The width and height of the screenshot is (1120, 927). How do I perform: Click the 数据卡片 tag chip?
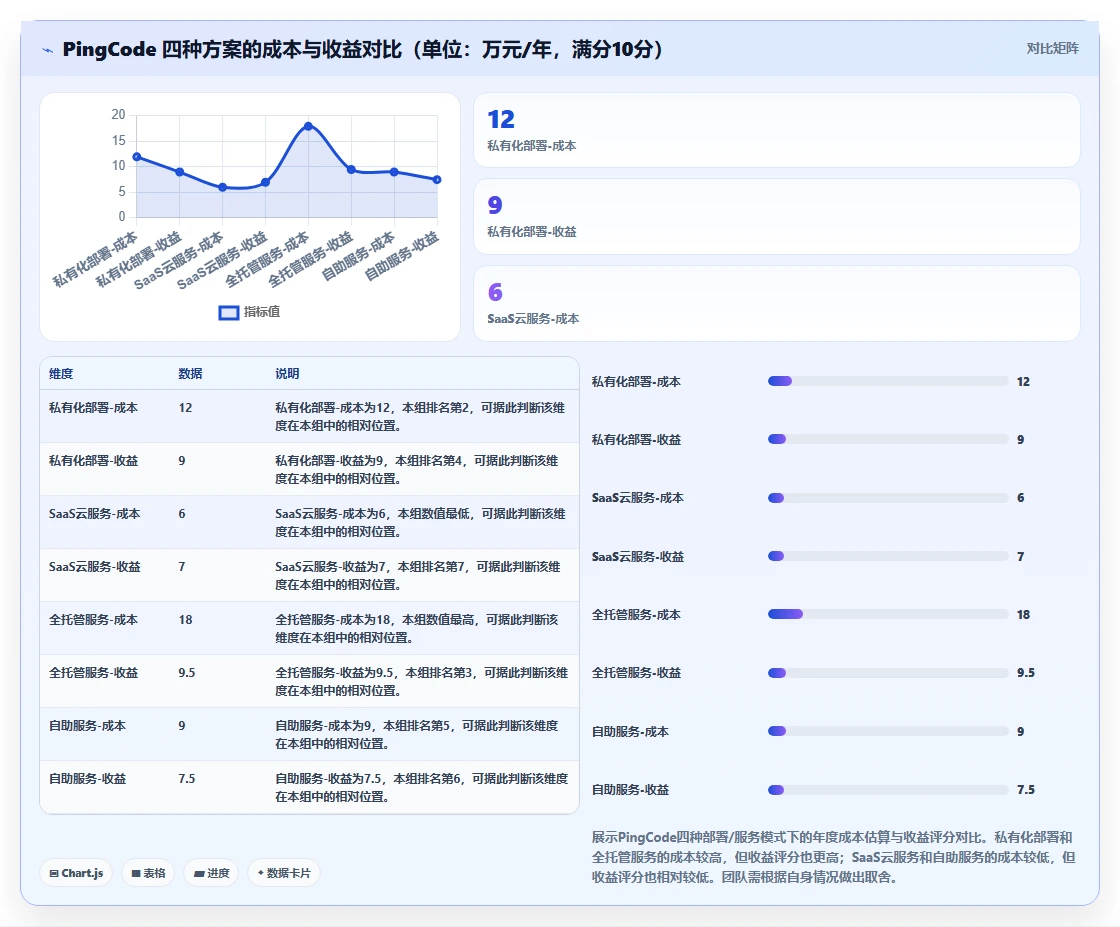[284, 873]
